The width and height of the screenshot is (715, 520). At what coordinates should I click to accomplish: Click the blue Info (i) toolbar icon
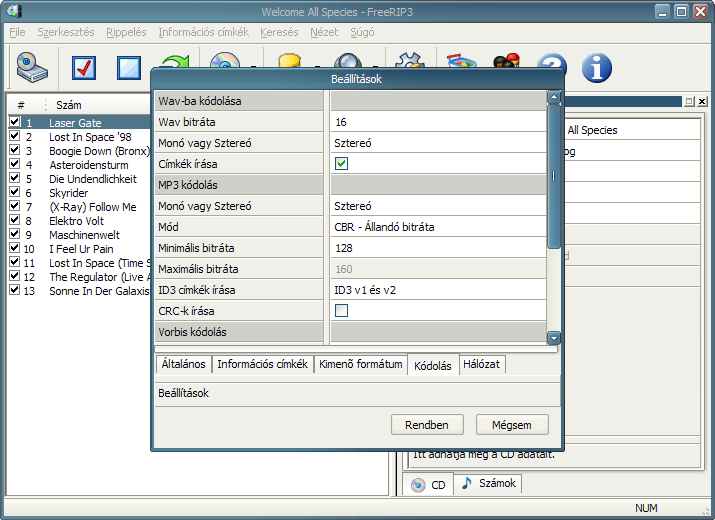point(596,68)
